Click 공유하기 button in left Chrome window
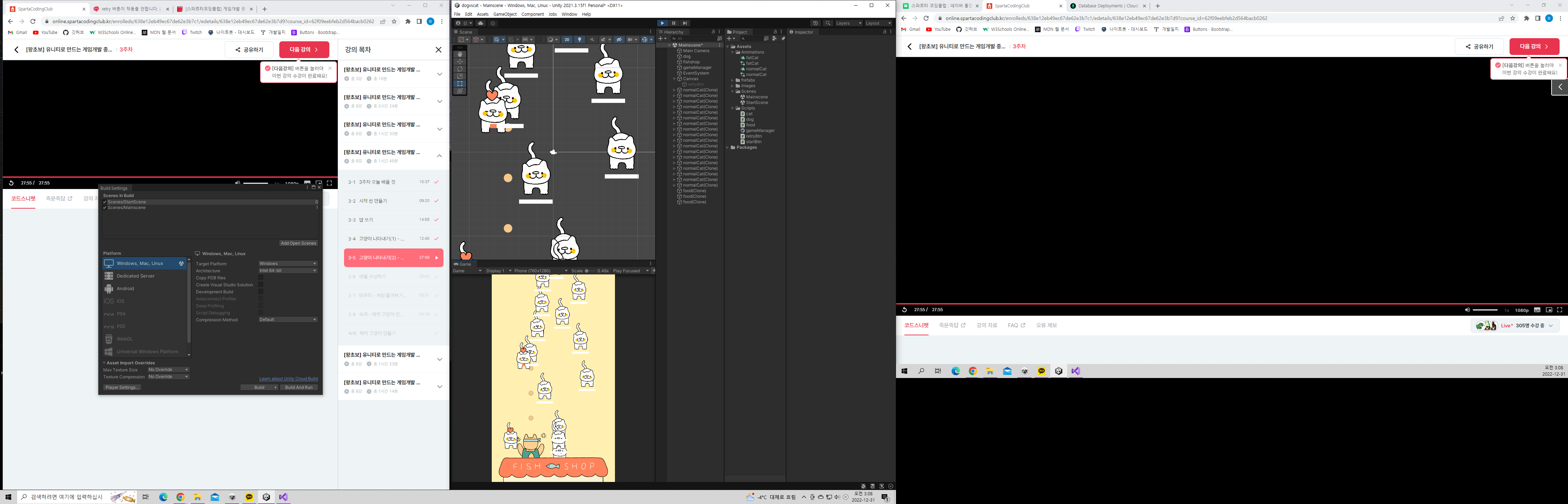 [250, 50]
